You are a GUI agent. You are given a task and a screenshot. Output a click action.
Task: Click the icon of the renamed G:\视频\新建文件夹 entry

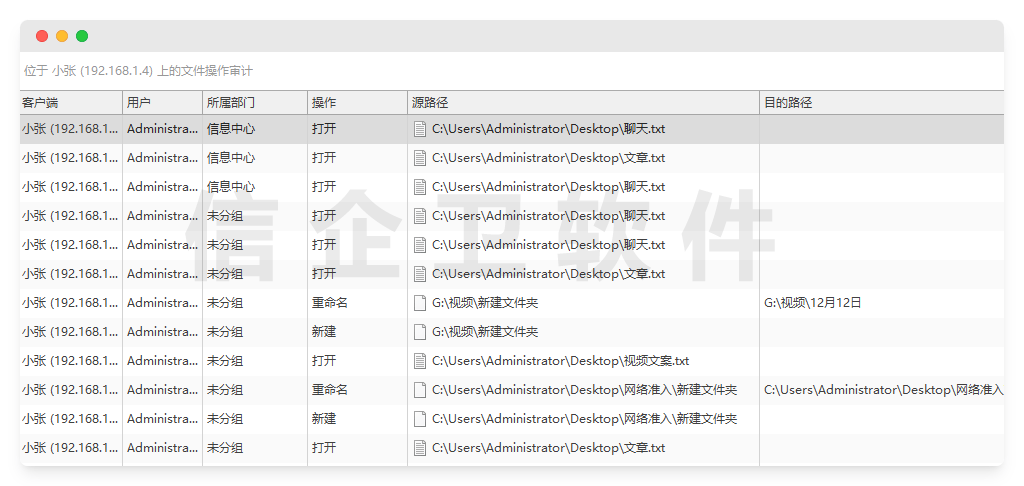420,303
